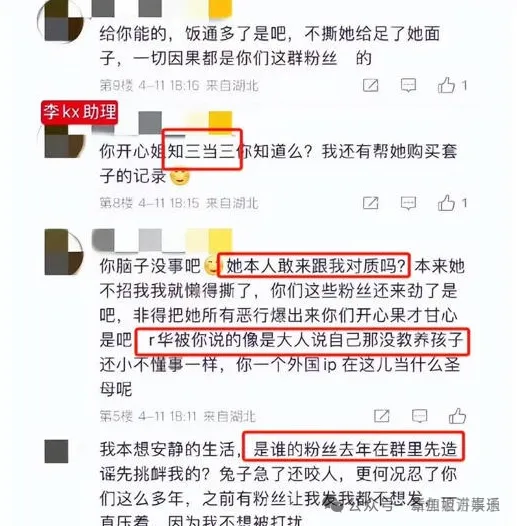Click the red 李kx助理 label
This screenshot has height=526, width=517.
80,112
